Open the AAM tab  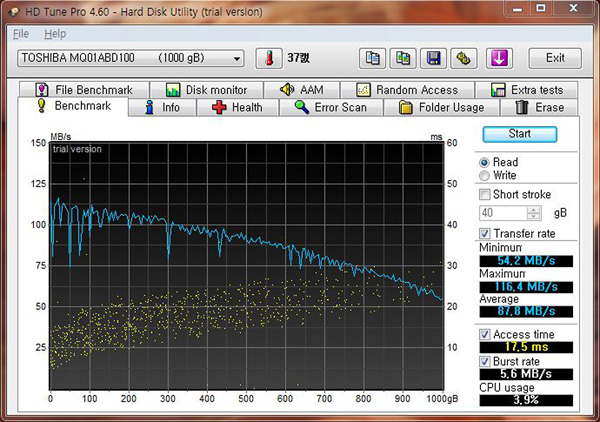(x=302, y=90)
